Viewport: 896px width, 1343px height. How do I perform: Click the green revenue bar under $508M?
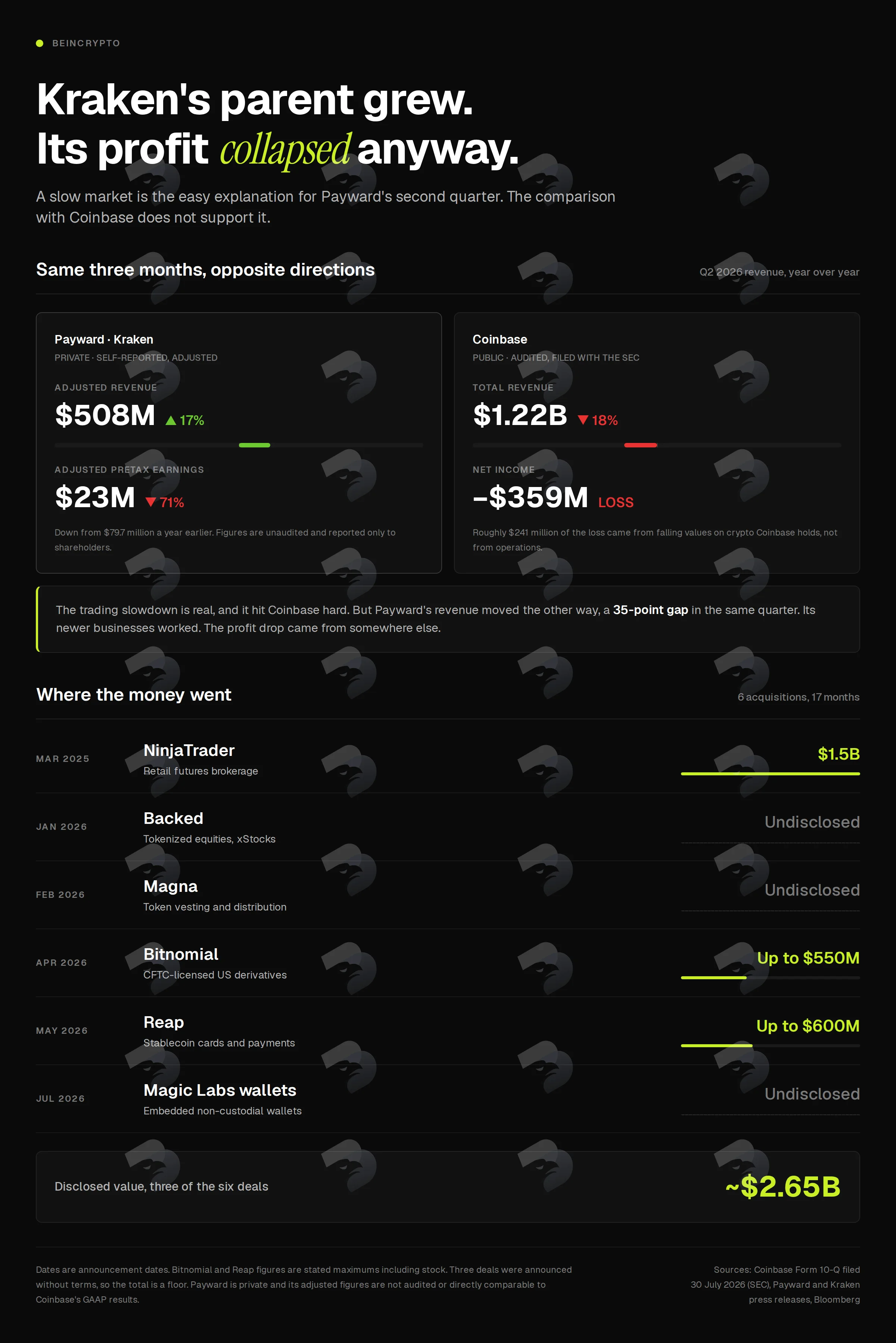pyautogui.click(x=254, y=445)
